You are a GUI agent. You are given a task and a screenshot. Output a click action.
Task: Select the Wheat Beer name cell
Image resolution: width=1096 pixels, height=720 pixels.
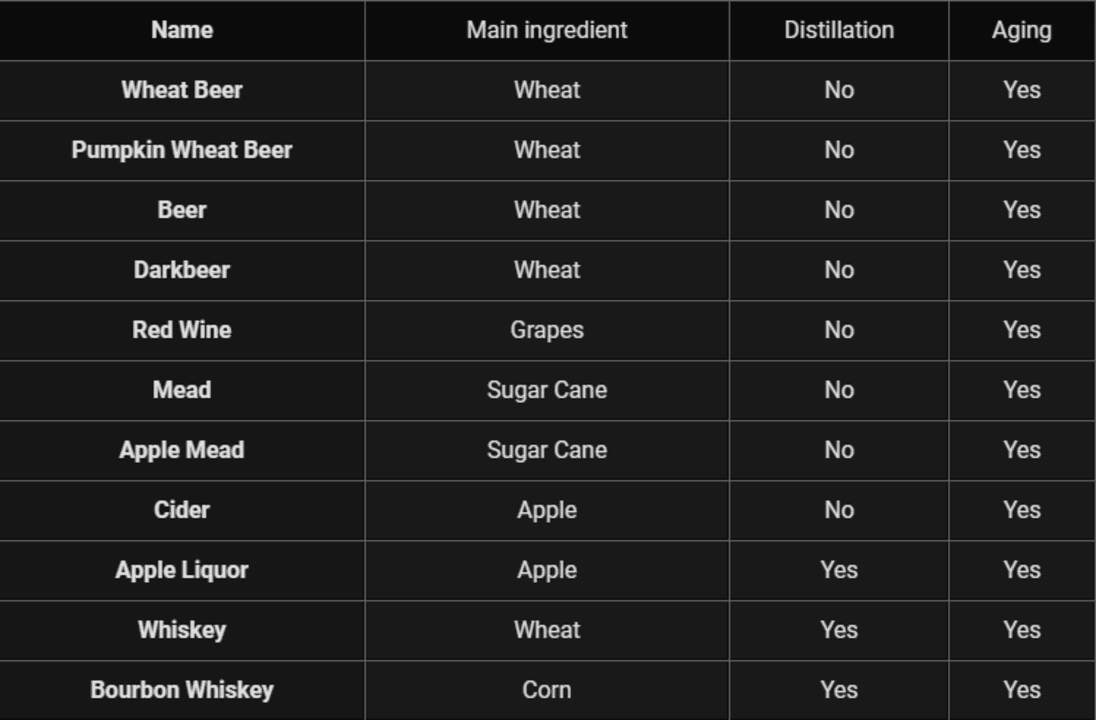tap(182, 90)
